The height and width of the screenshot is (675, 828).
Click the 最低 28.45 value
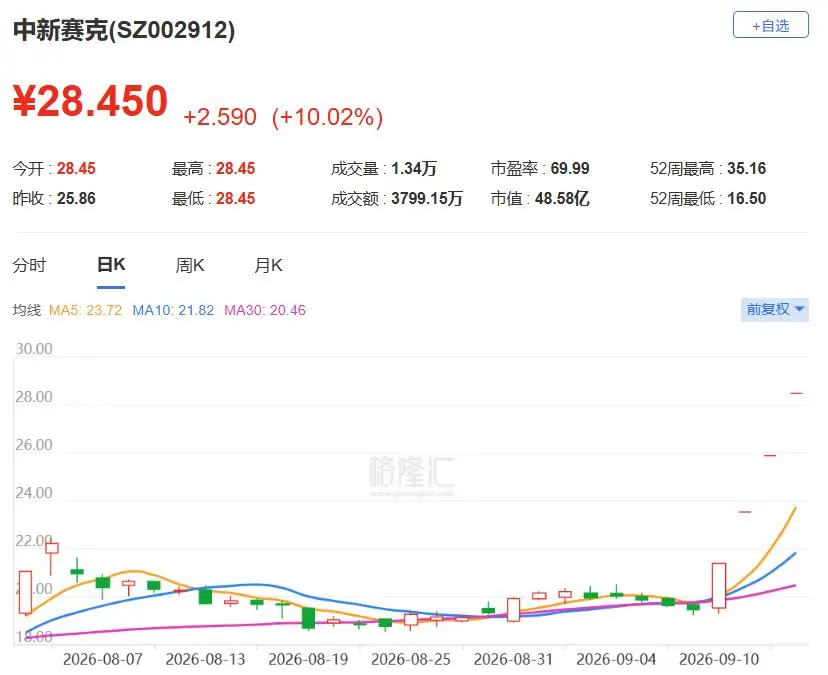coord(236,199)
